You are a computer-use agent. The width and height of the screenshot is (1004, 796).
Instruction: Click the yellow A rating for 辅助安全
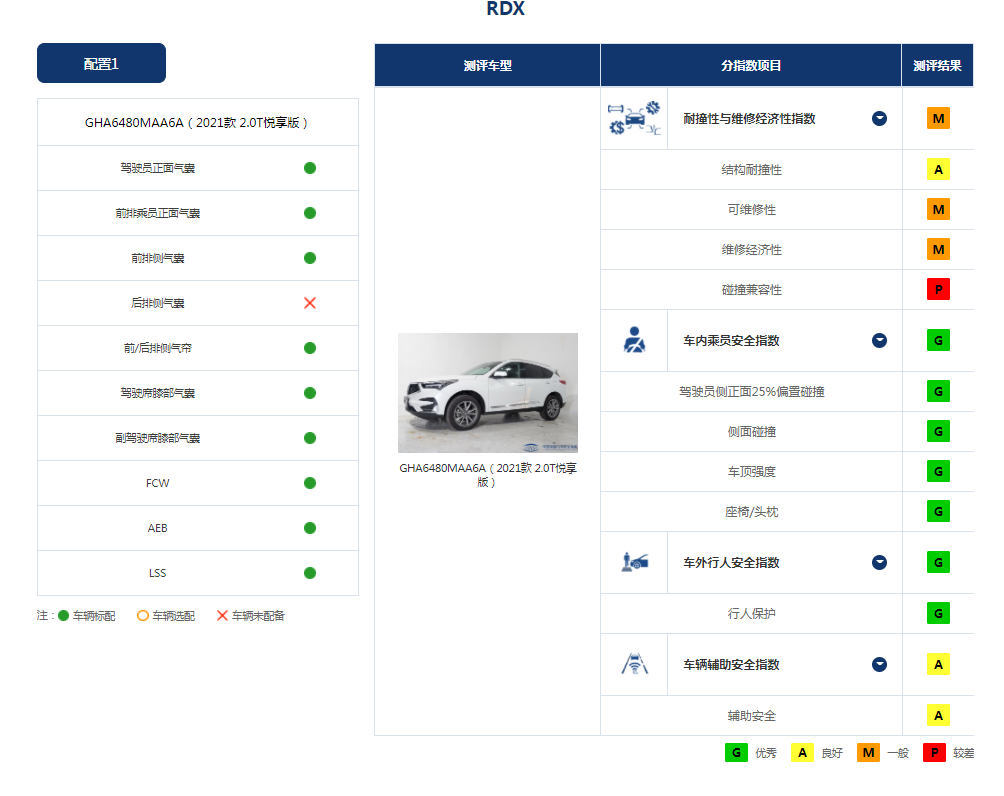pyautogui.click(x=938, y=715)
